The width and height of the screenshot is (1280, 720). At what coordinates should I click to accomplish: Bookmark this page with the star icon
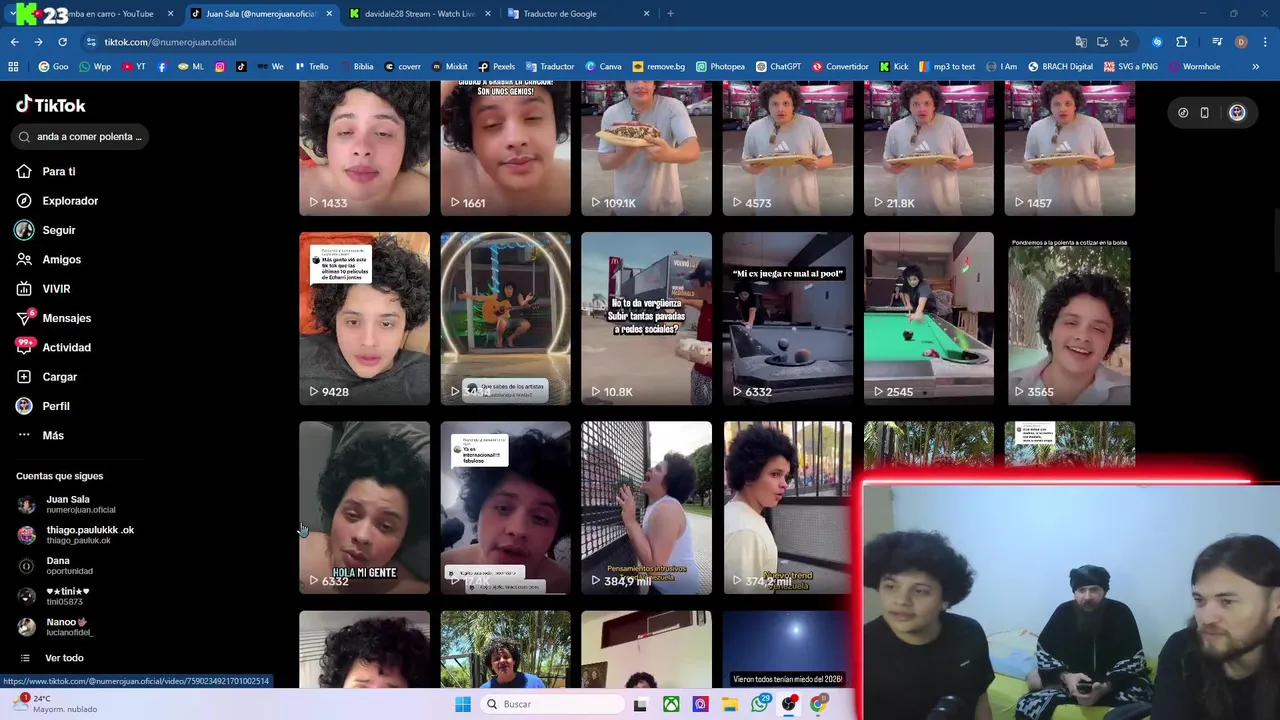tap(1124, 42)
